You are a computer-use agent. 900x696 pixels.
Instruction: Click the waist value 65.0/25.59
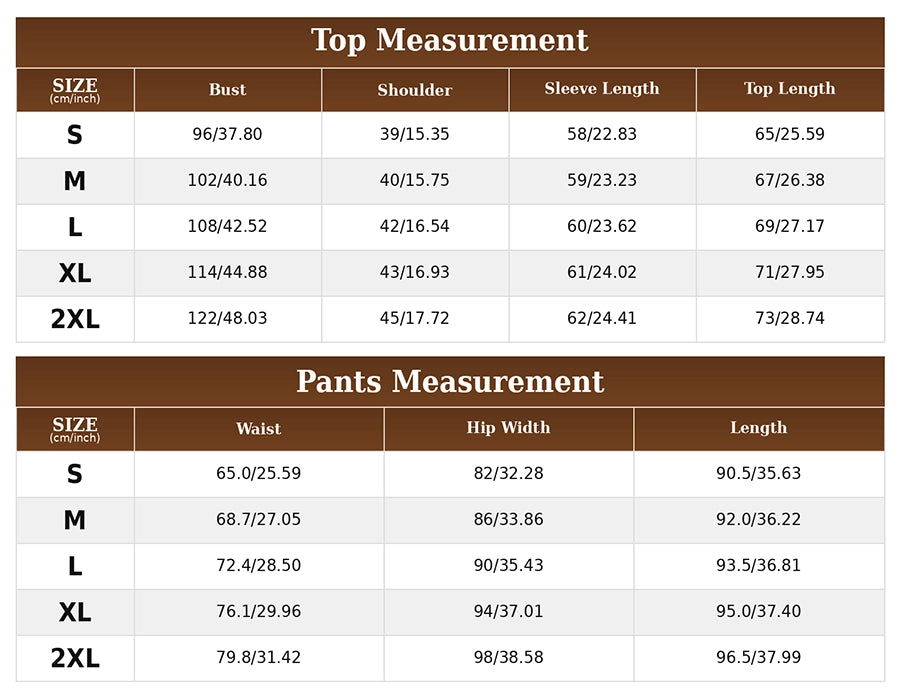[x=258, y=473]
